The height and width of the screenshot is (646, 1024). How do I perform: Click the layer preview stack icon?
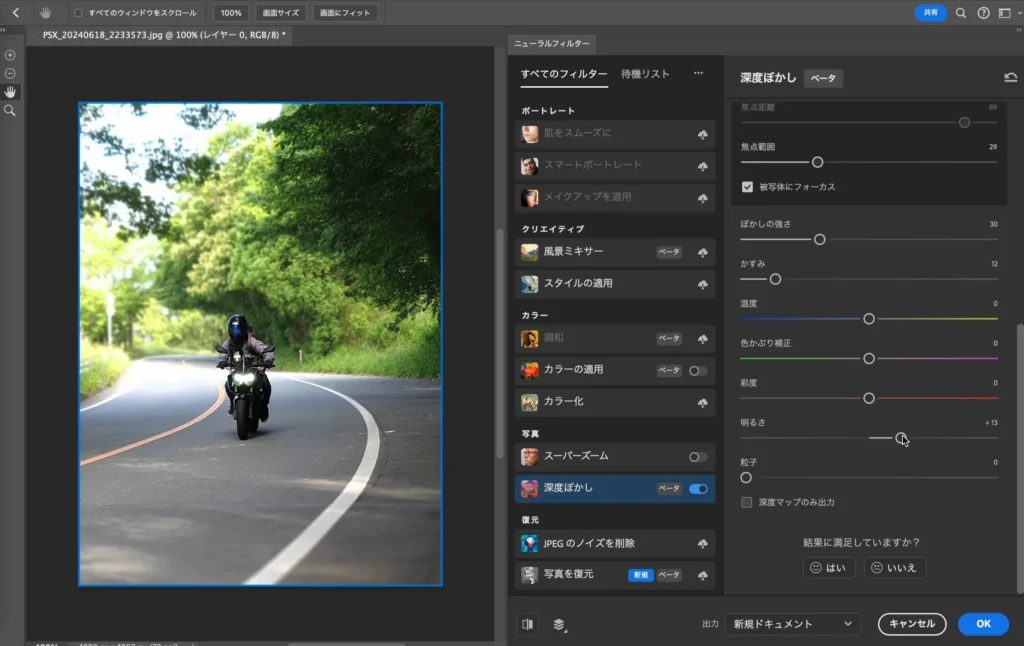[x=559, y=624]
